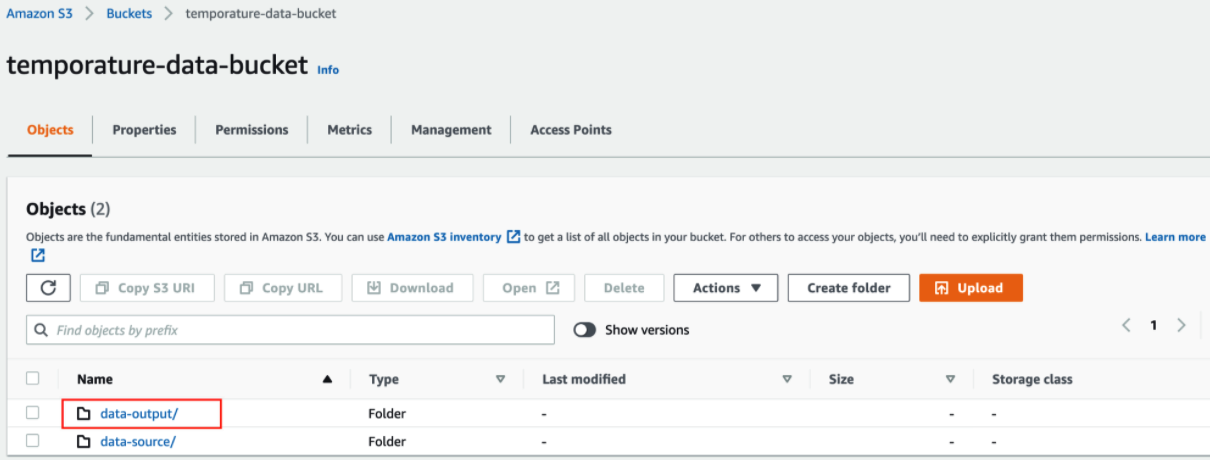Click the Upload button
The image size is (1210, 460).
[971, 288]
